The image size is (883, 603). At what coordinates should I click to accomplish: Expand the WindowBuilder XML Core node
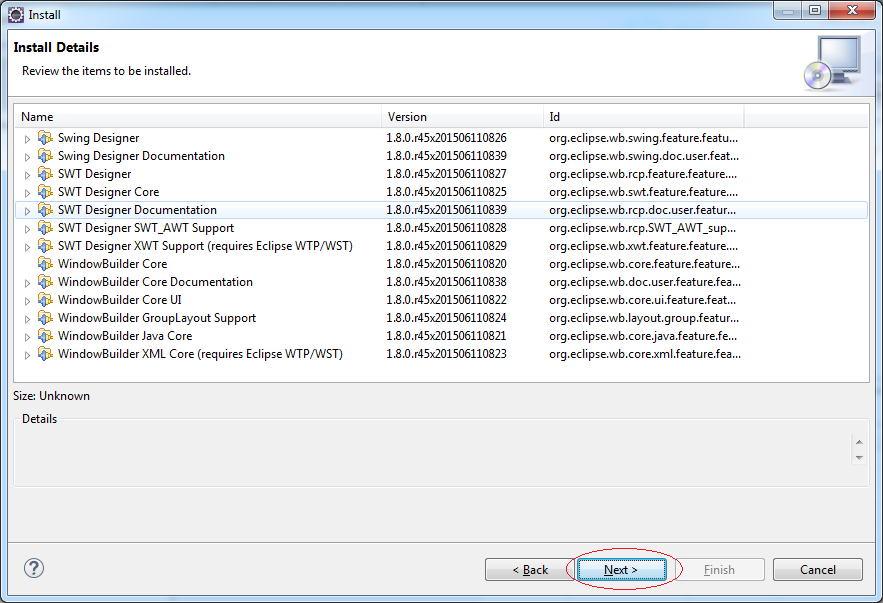click(27, 355)
